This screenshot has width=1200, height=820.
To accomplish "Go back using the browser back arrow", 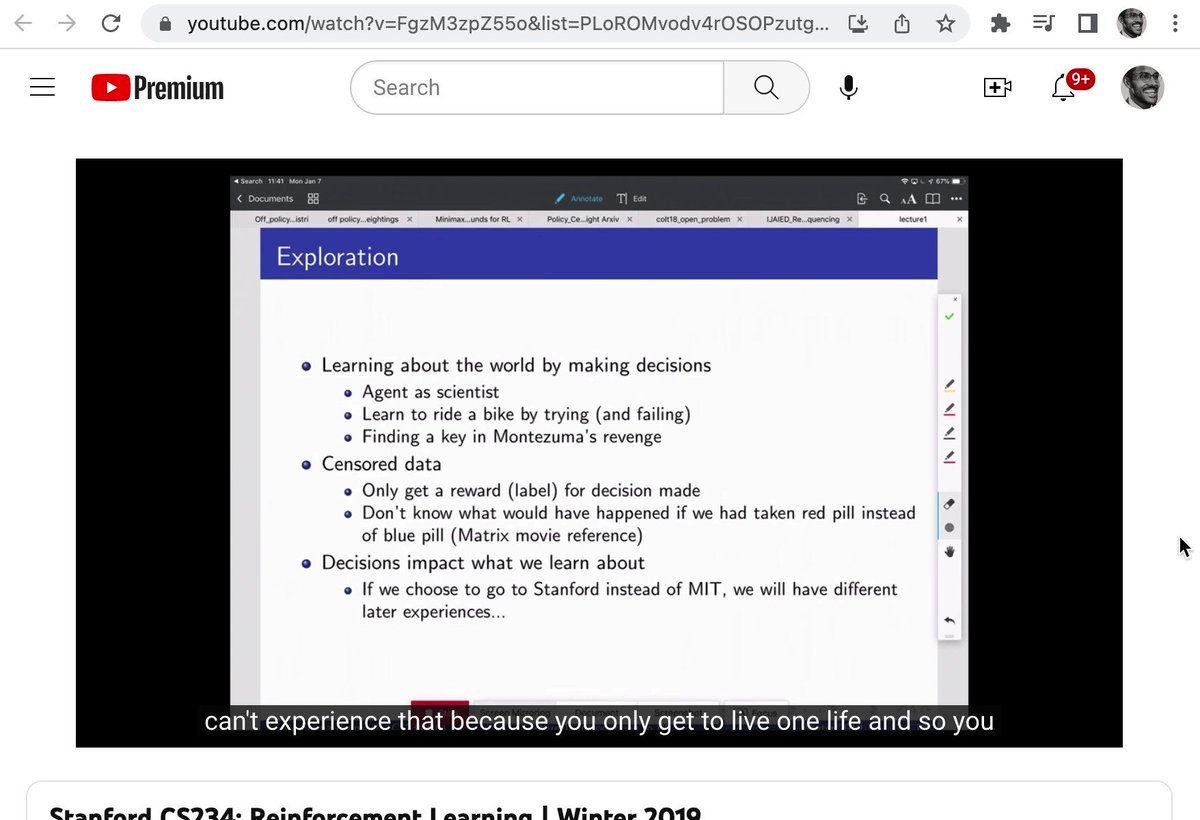I will (23, 24).
